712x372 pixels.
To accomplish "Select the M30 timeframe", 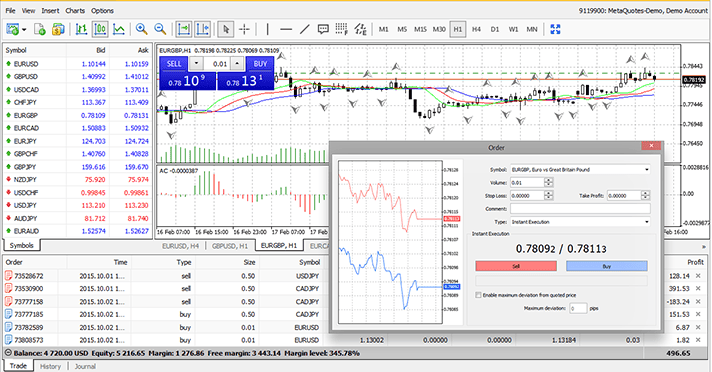I will pos(439,30).
